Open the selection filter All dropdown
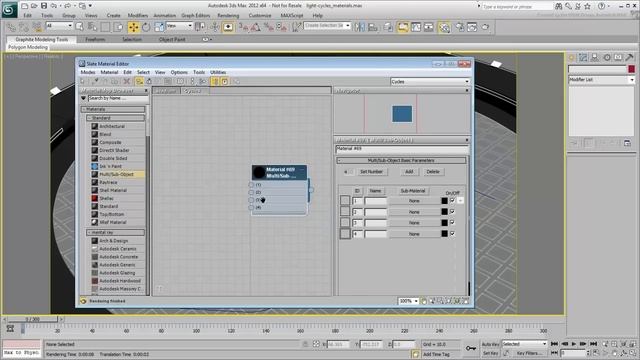 pos(59,26)
